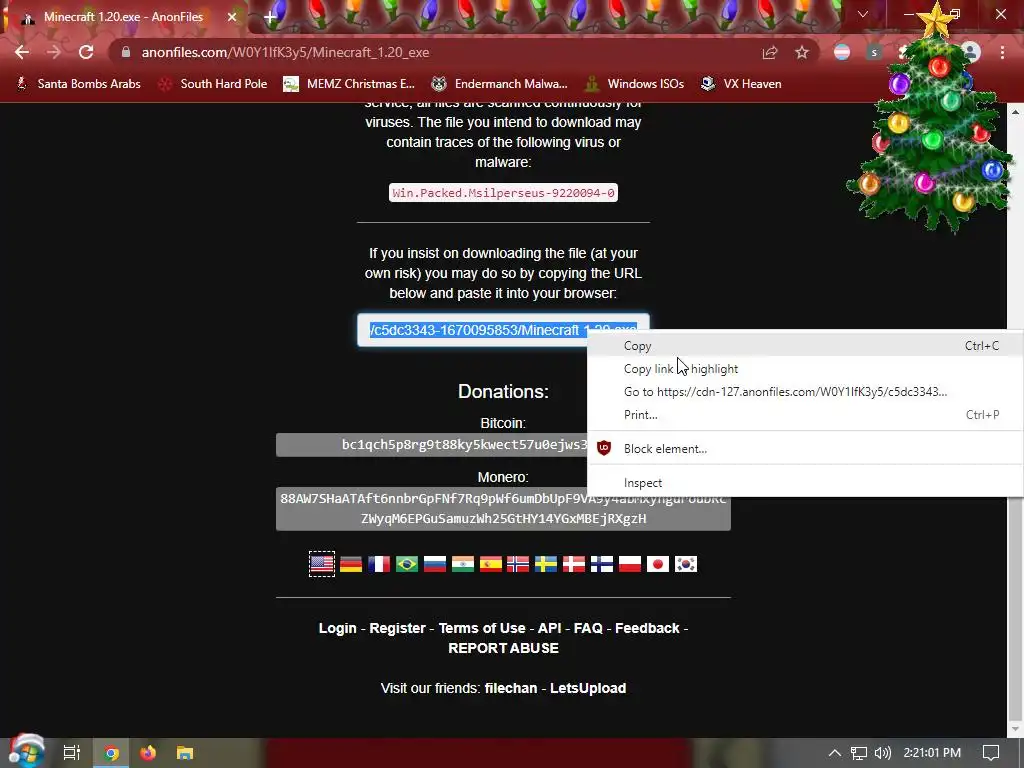Click the REPORT ABUSE link
The image size is (1024, 768).
pos(504,648)
